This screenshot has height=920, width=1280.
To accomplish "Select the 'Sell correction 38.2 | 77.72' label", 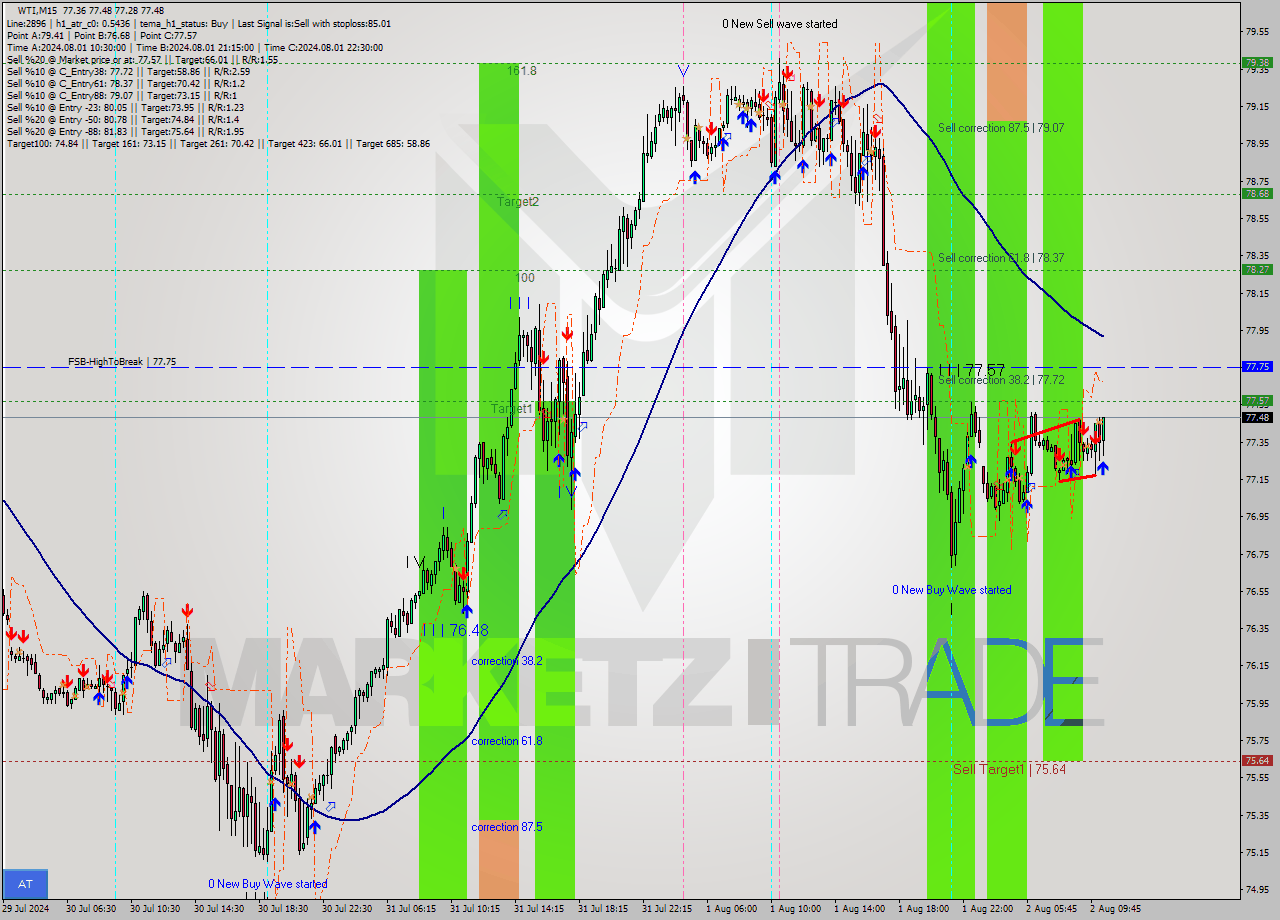I will pyautogui.click(x=1001, y=380).
